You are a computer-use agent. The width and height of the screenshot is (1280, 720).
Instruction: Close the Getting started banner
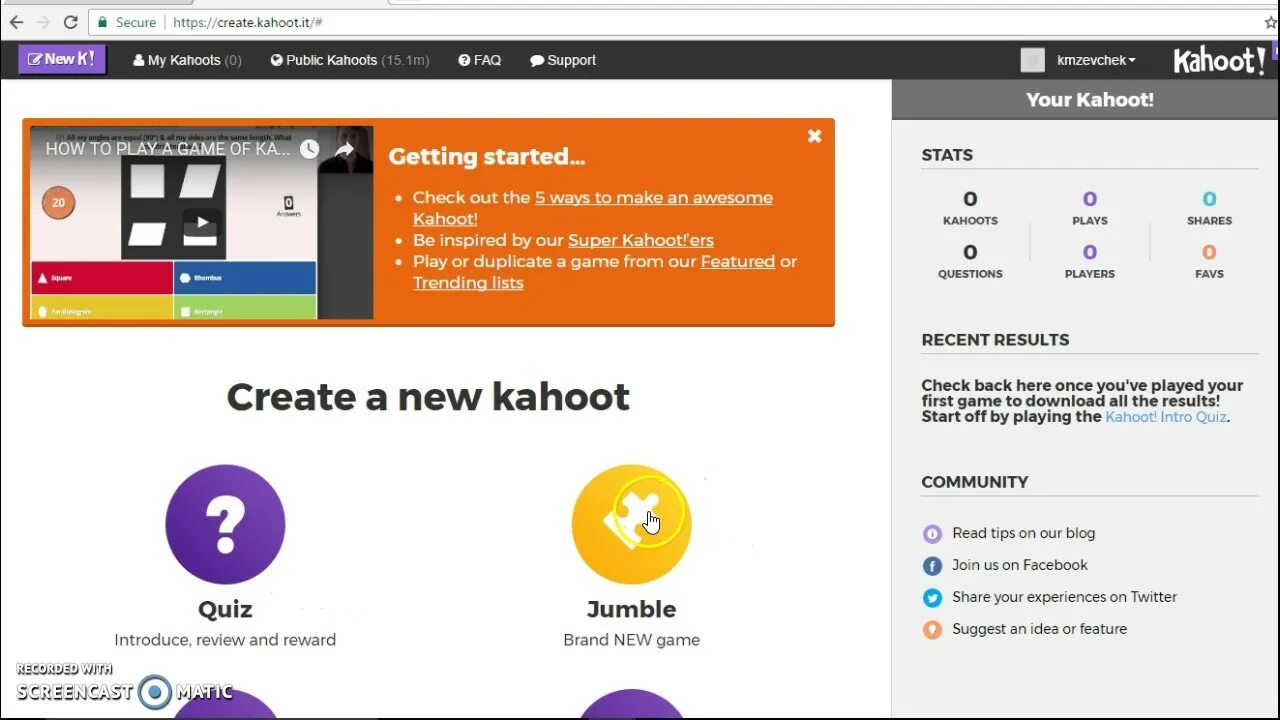click(815, 136)
